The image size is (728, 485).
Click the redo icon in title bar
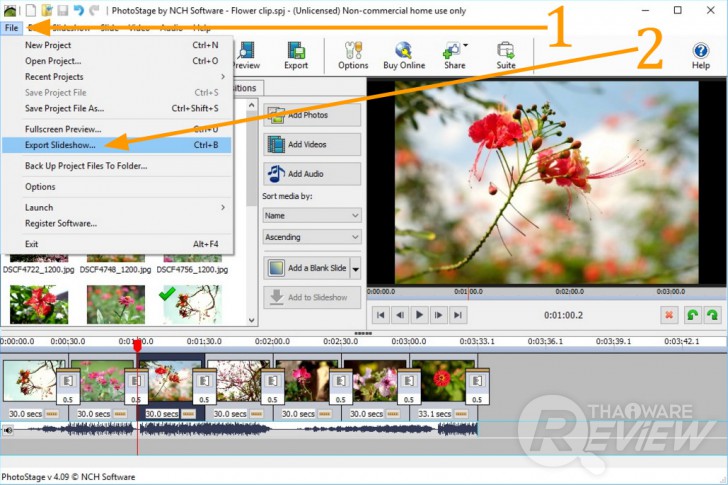pos(95,10)
